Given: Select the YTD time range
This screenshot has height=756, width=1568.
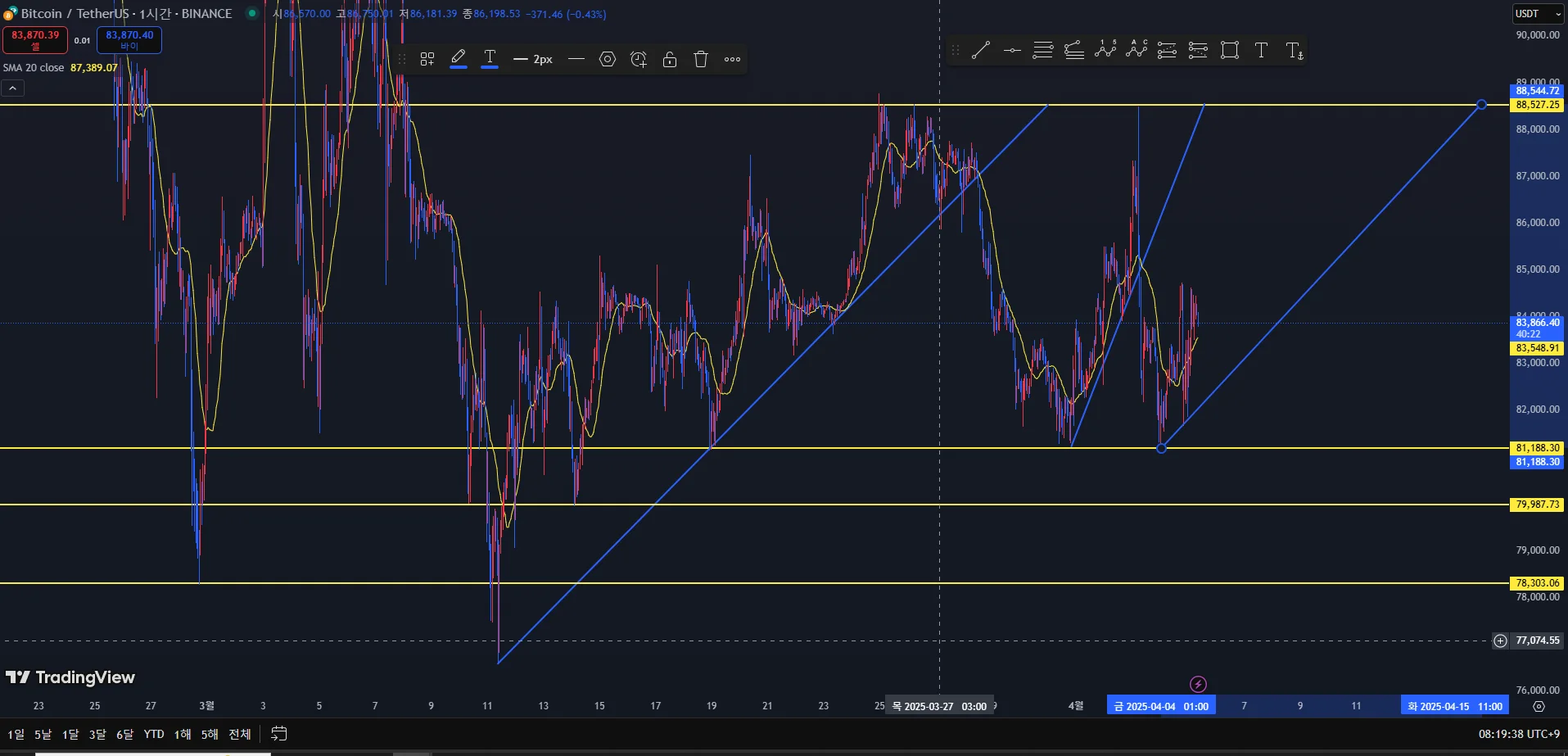Looking at the screenshot, I should [x=154, y=734].
